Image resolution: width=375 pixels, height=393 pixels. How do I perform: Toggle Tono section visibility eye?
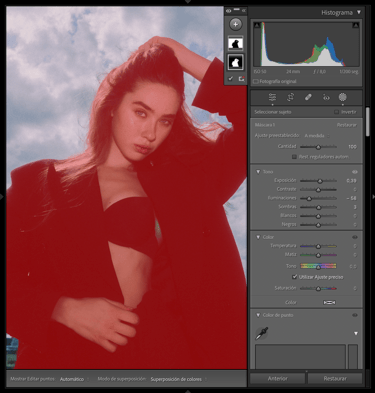coord(355,172)
